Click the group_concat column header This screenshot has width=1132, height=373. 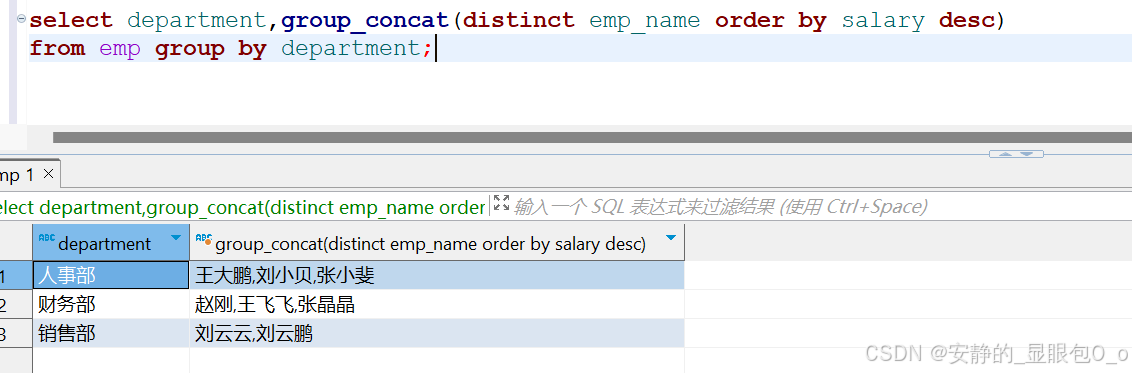click(437, 243)
